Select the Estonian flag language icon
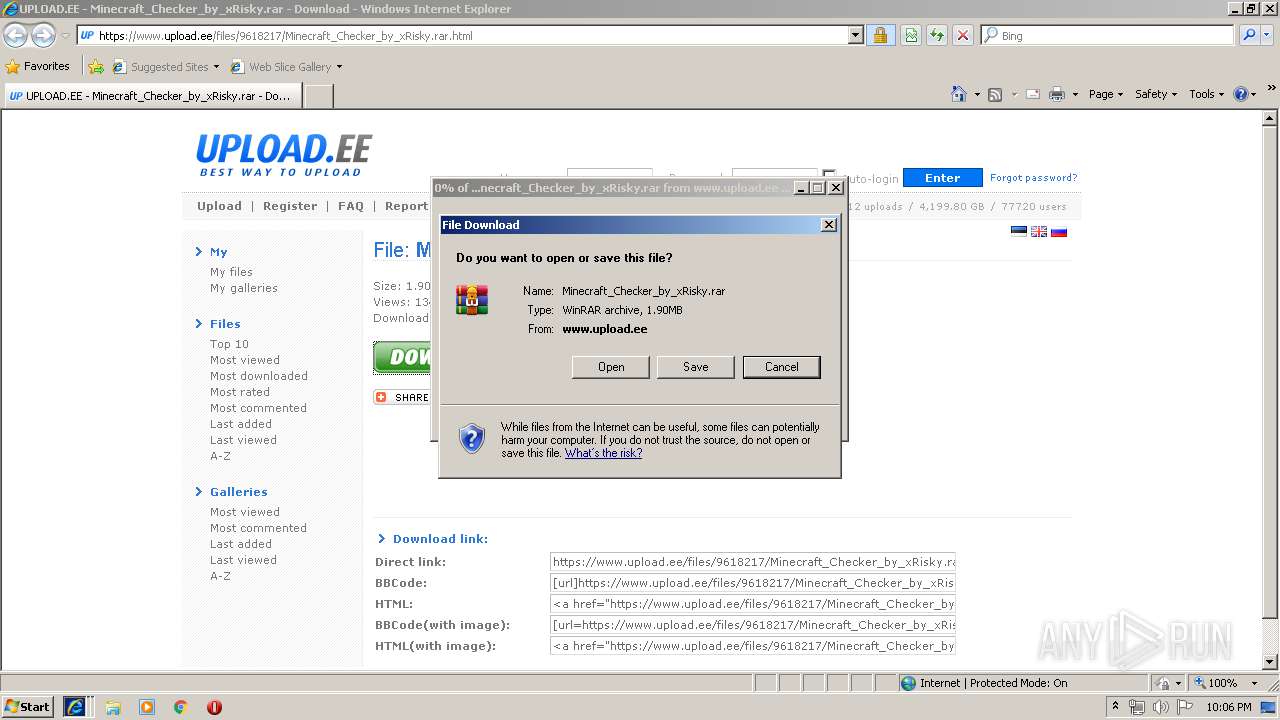 click(x=1019, y=231)
